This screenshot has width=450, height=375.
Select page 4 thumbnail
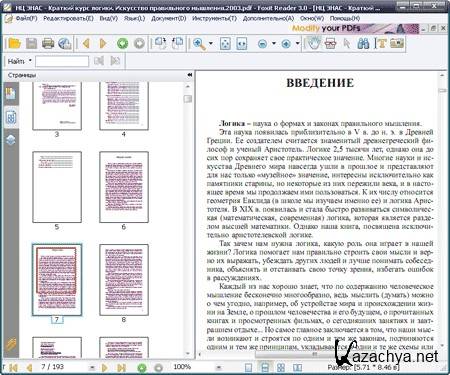pos(124,106)
